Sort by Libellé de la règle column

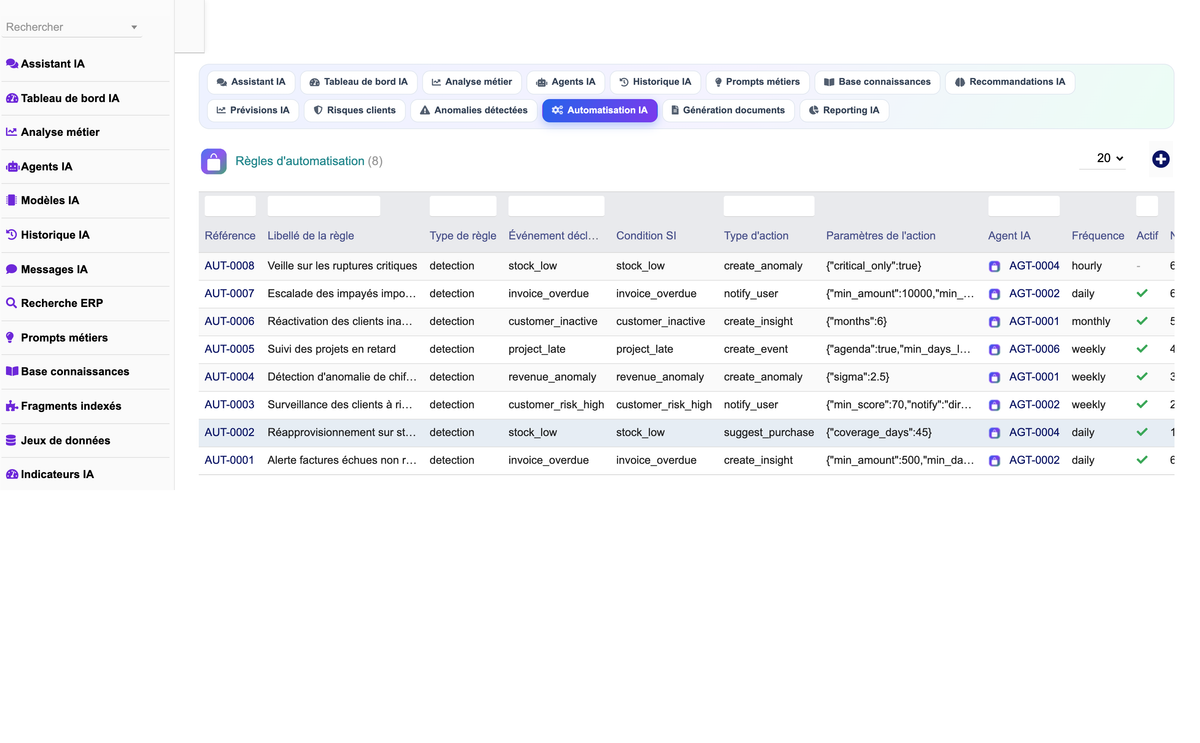pos(311,236)
